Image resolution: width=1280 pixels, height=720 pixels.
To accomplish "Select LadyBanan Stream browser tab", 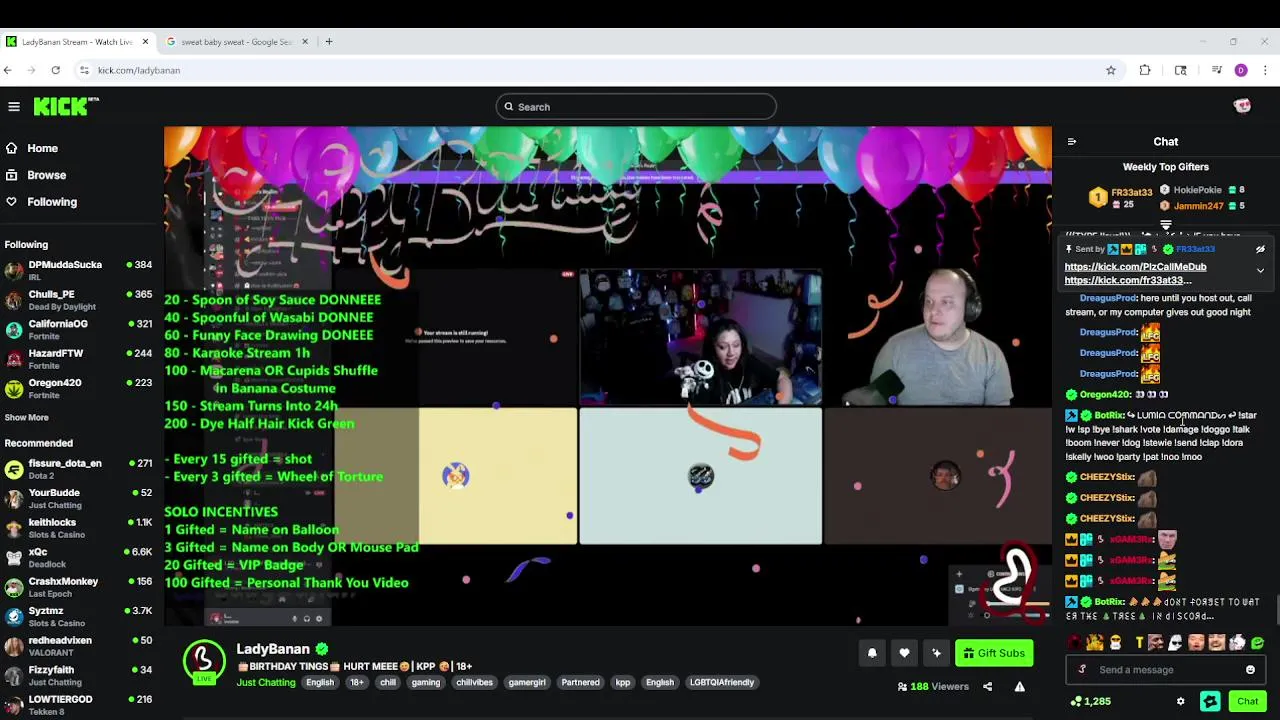I will pos(77,42).
